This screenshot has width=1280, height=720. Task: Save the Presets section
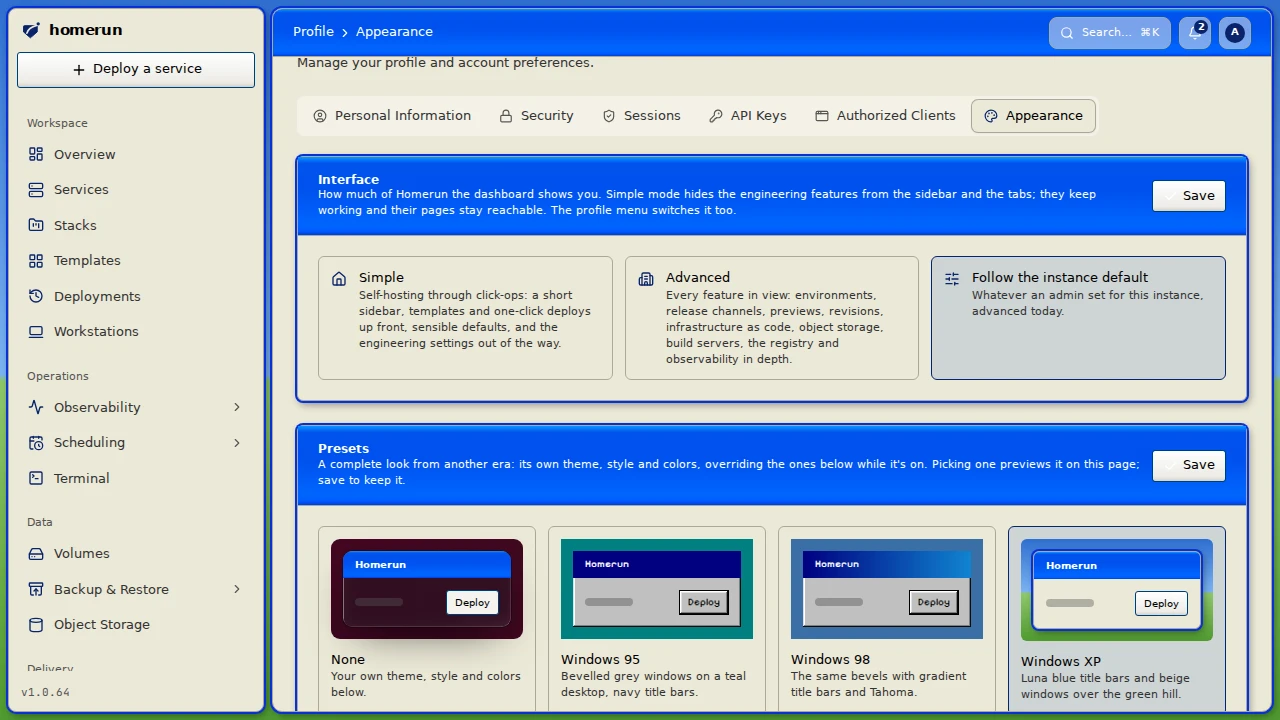(1189, 465)
